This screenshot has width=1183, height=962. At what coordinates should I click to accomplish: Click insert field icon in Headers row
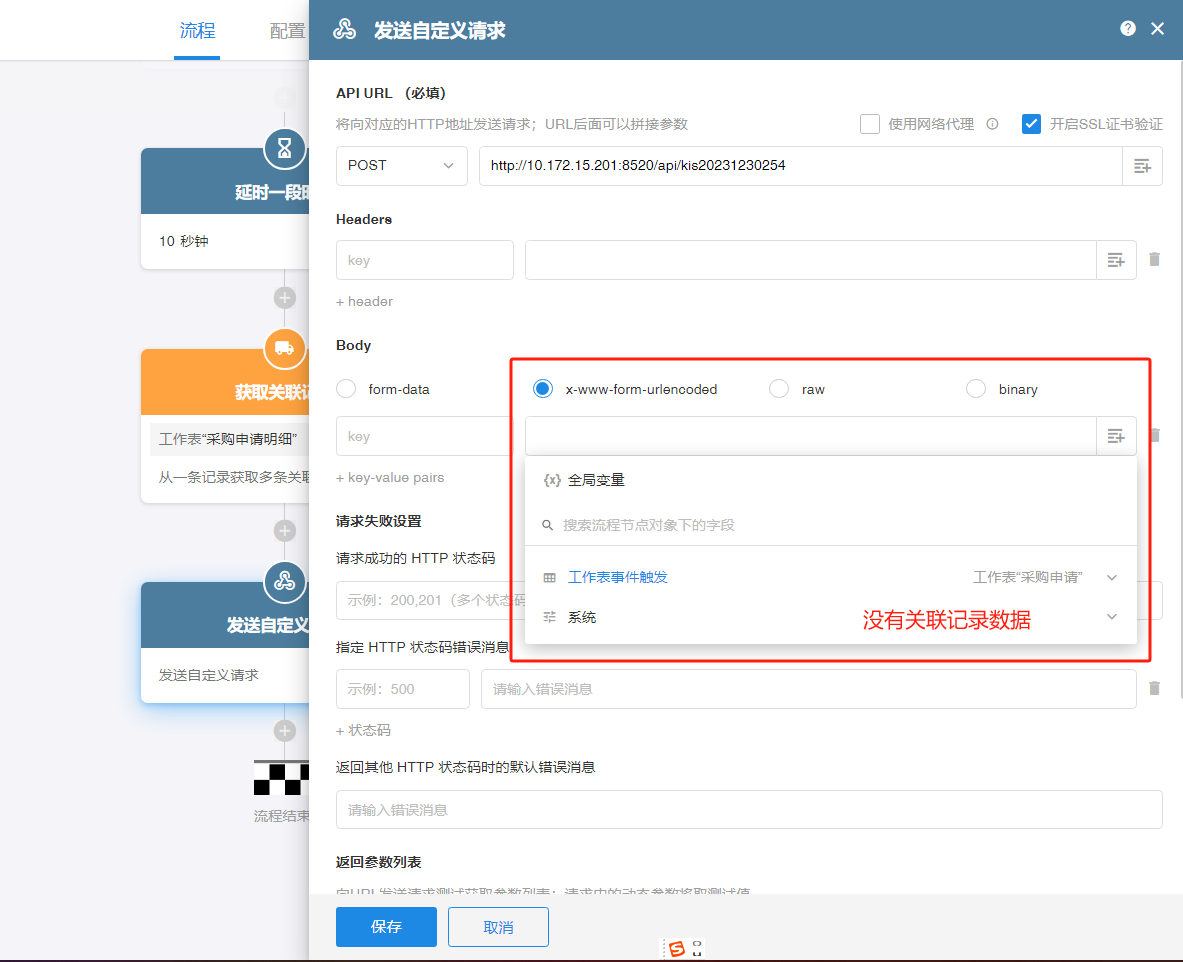(x=1116, y=260)
